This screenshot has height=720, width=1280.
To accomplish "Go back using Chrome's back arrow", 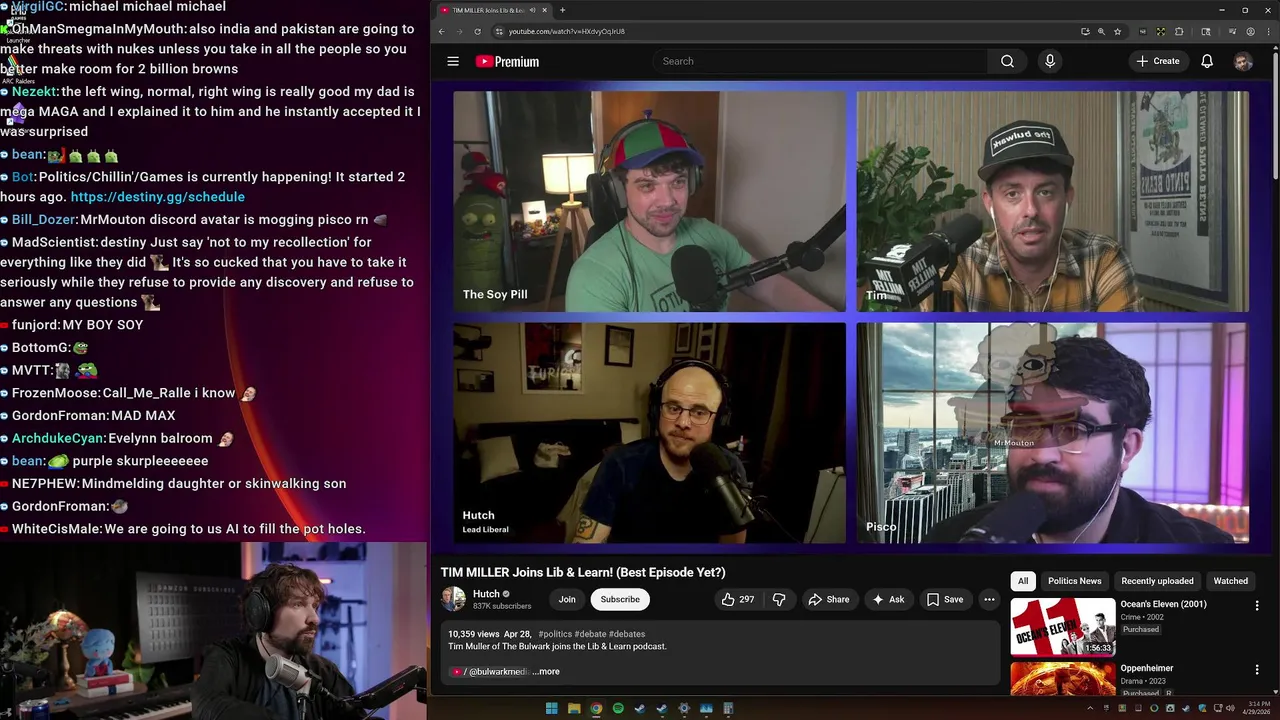I will coord(441,31).
